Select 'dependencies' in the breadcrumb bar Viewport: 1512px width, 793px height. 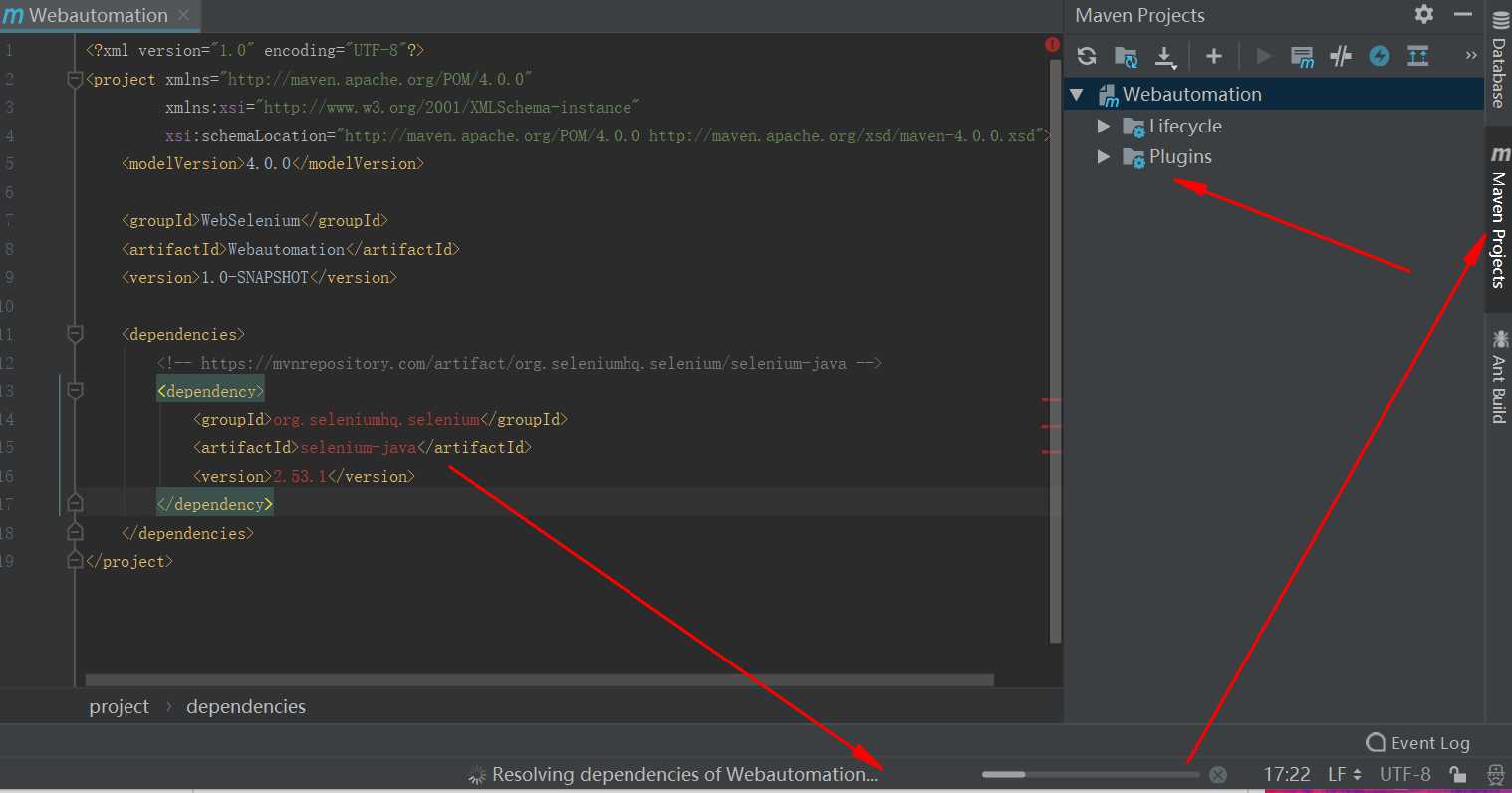click(x=246, y=706)
